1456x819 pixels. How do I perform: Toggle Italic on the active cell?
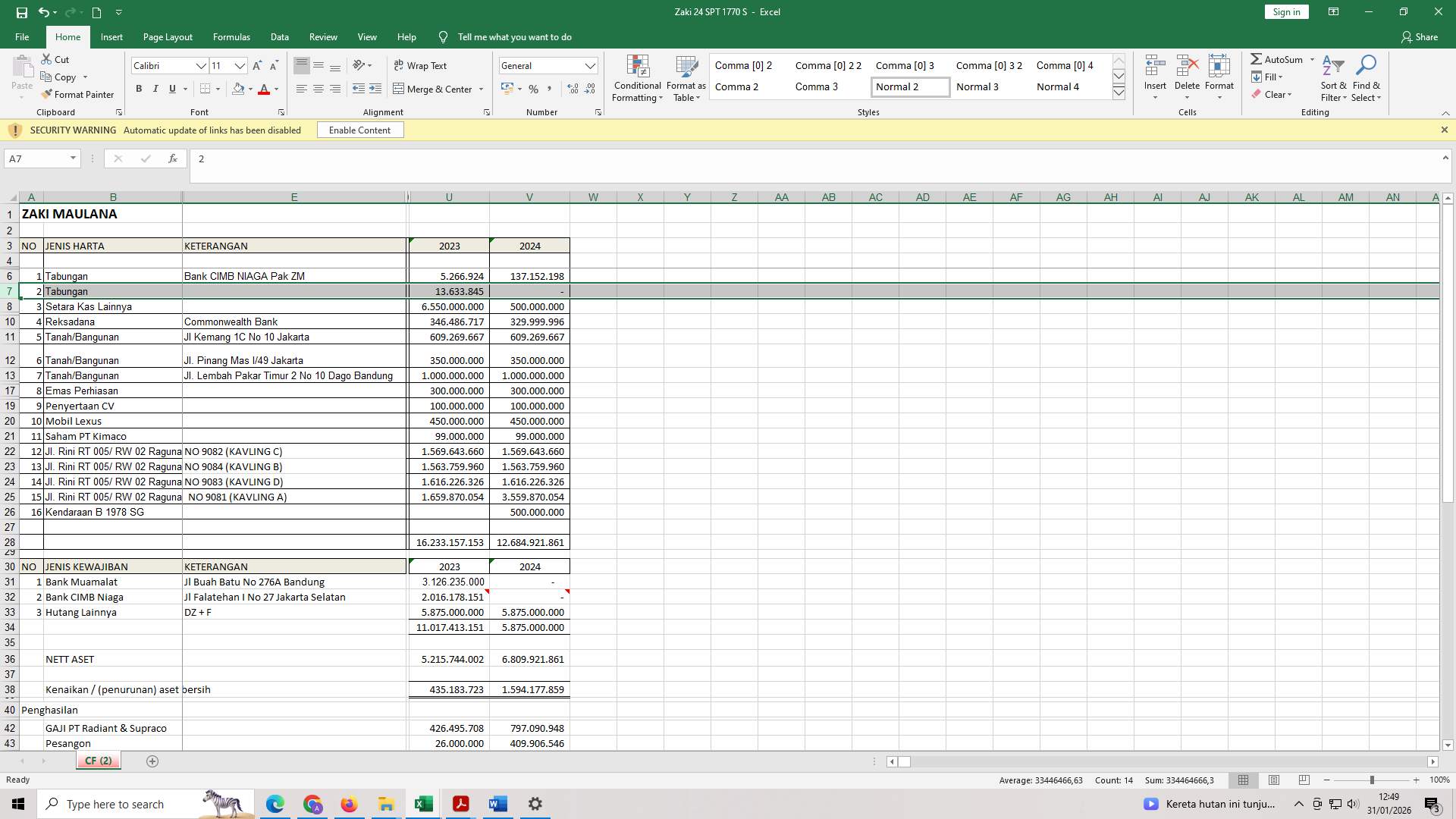click(x=155, y=89)
